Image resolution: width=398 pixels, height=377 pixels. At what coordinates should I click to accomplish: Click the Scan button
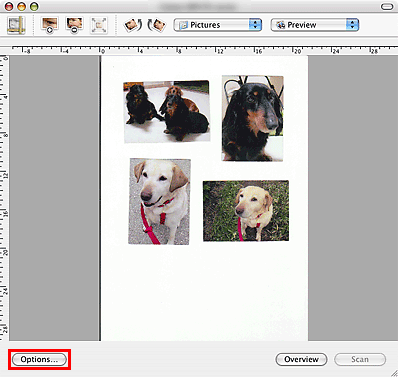[x=360, y=359]
